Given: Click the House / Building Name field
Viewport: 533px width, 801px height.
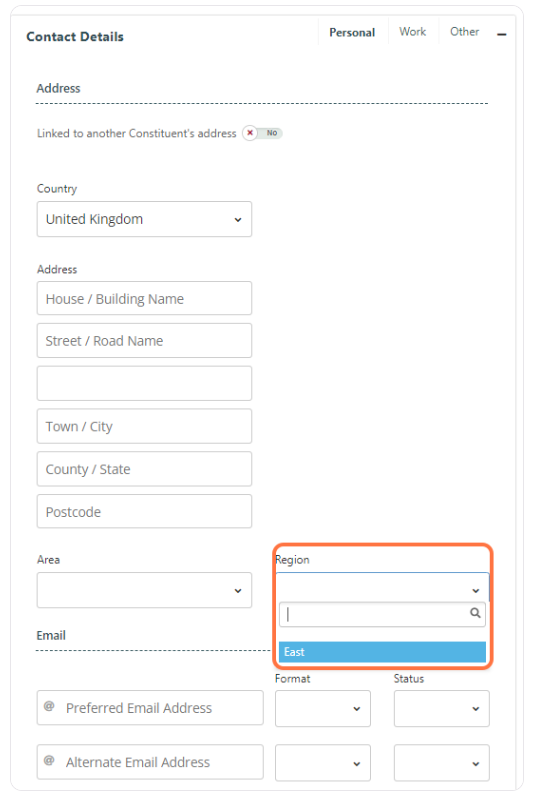Looking at the screenshot, I should tap(144, 298).
